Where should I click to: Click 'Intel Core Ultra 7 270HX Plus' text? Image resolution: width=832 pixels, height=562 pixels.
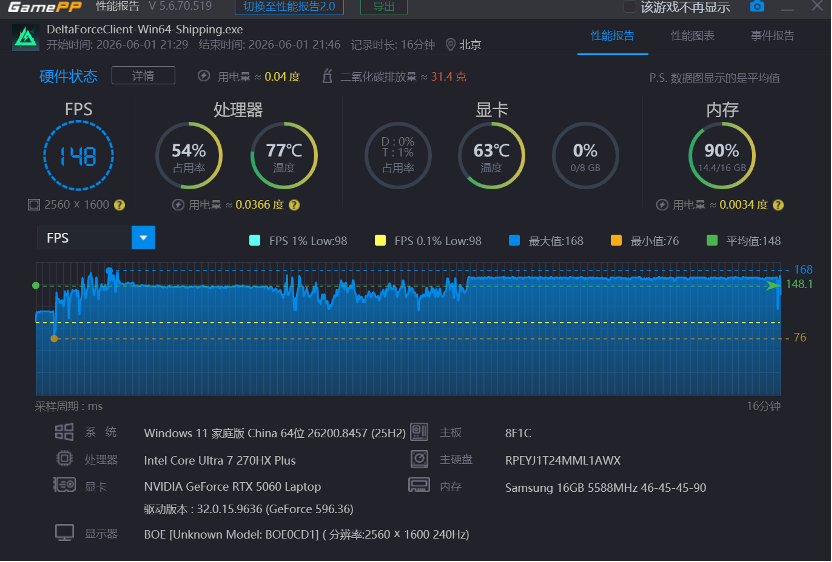[220, 460]
